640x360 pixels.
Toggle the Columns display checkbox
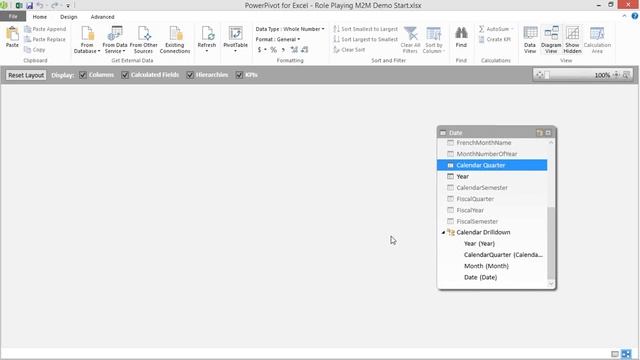point(83,75)
